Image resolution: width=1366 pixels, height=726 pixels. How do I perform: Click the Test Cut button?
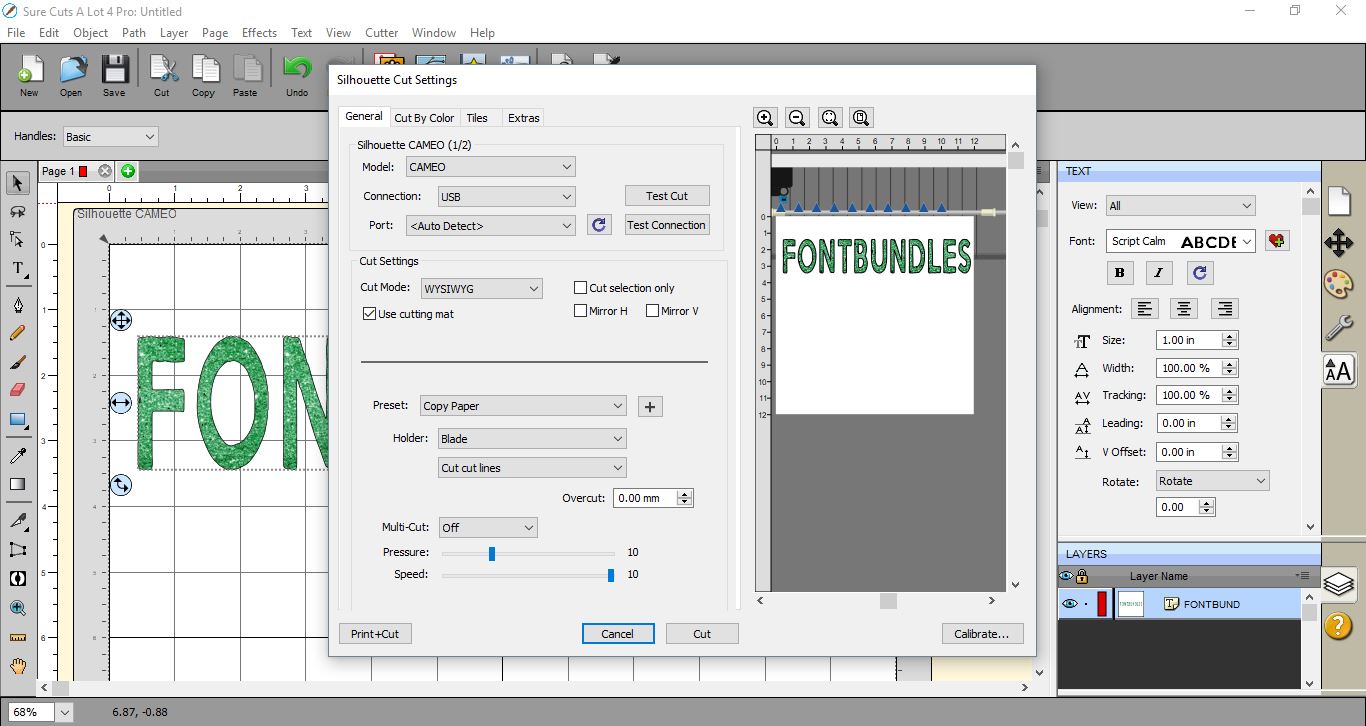(667, 196)
